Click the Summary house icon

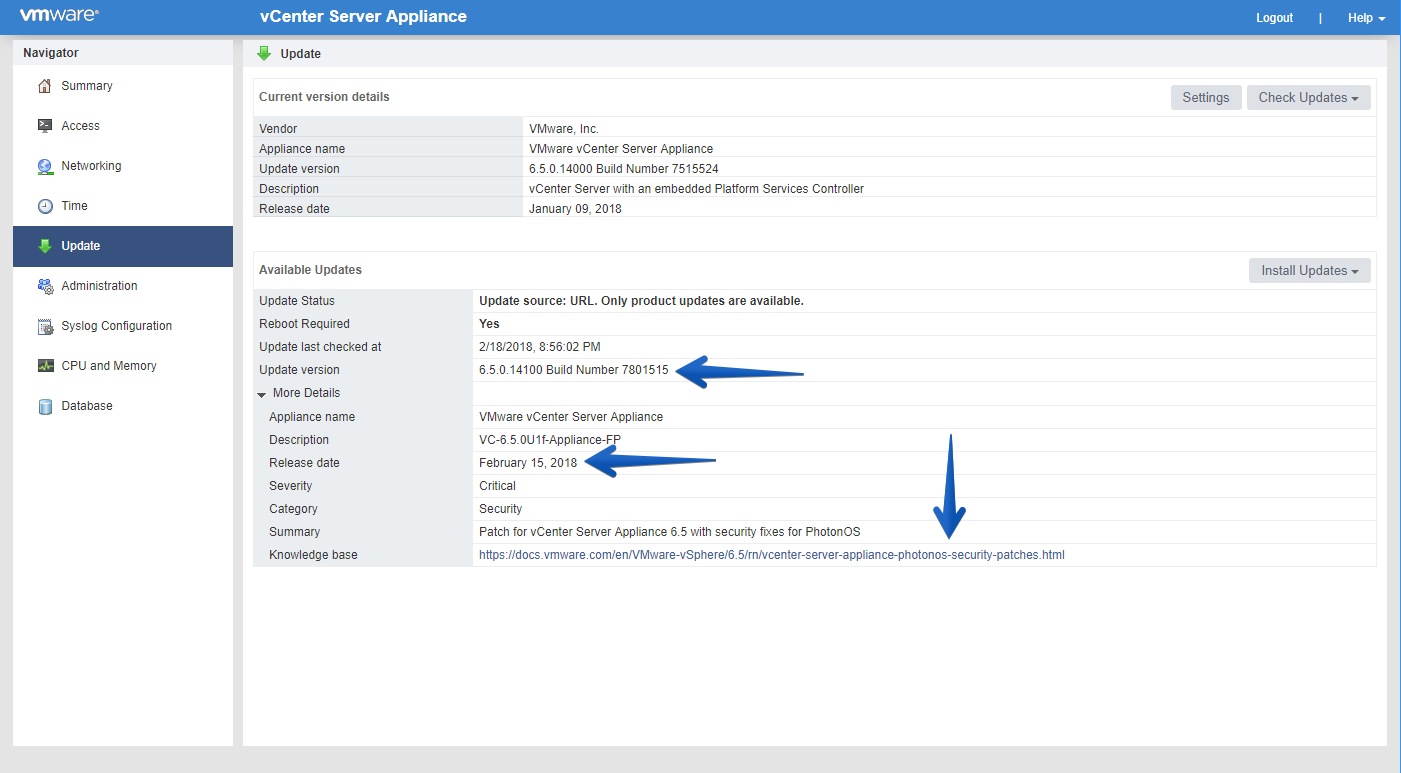click(x=44, y=86)
